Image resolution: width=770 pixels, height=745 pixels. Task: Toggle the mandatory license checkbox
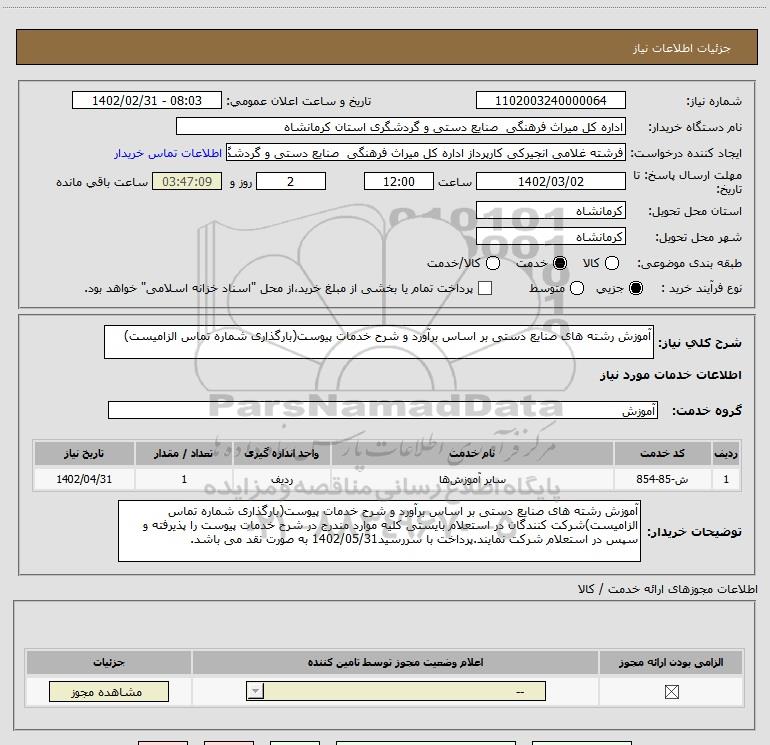671,692
